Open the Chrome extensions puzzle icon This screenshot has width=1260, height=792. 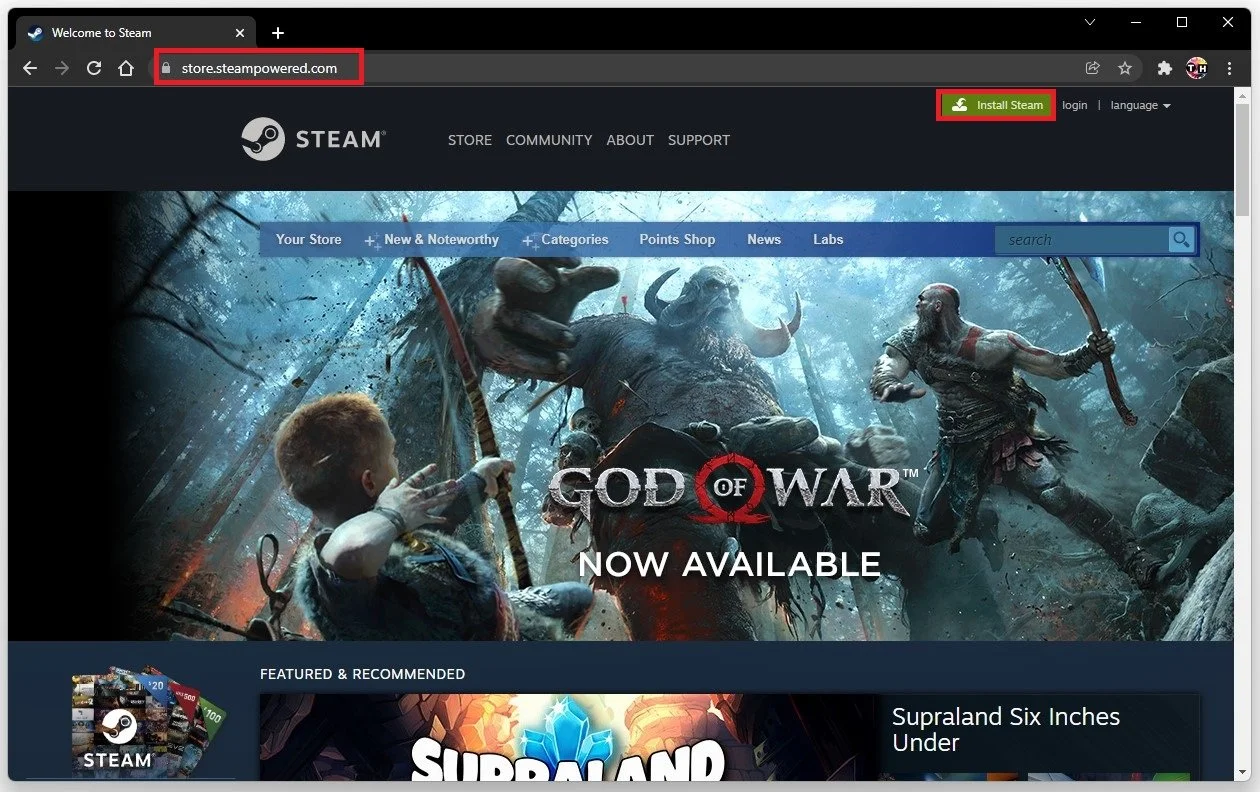click(x=1164, y=68)
